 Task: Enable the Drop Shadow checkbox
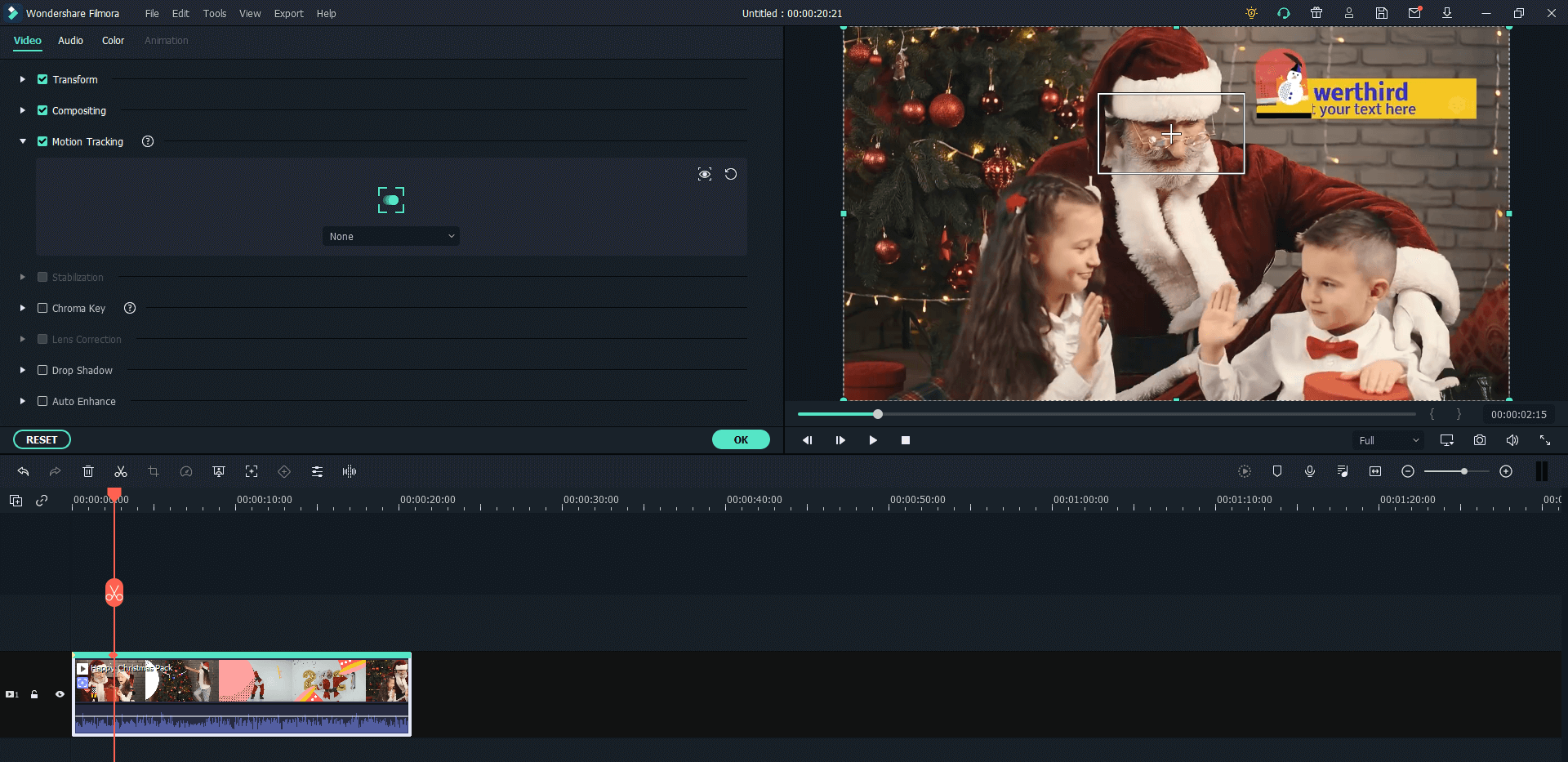42,370
